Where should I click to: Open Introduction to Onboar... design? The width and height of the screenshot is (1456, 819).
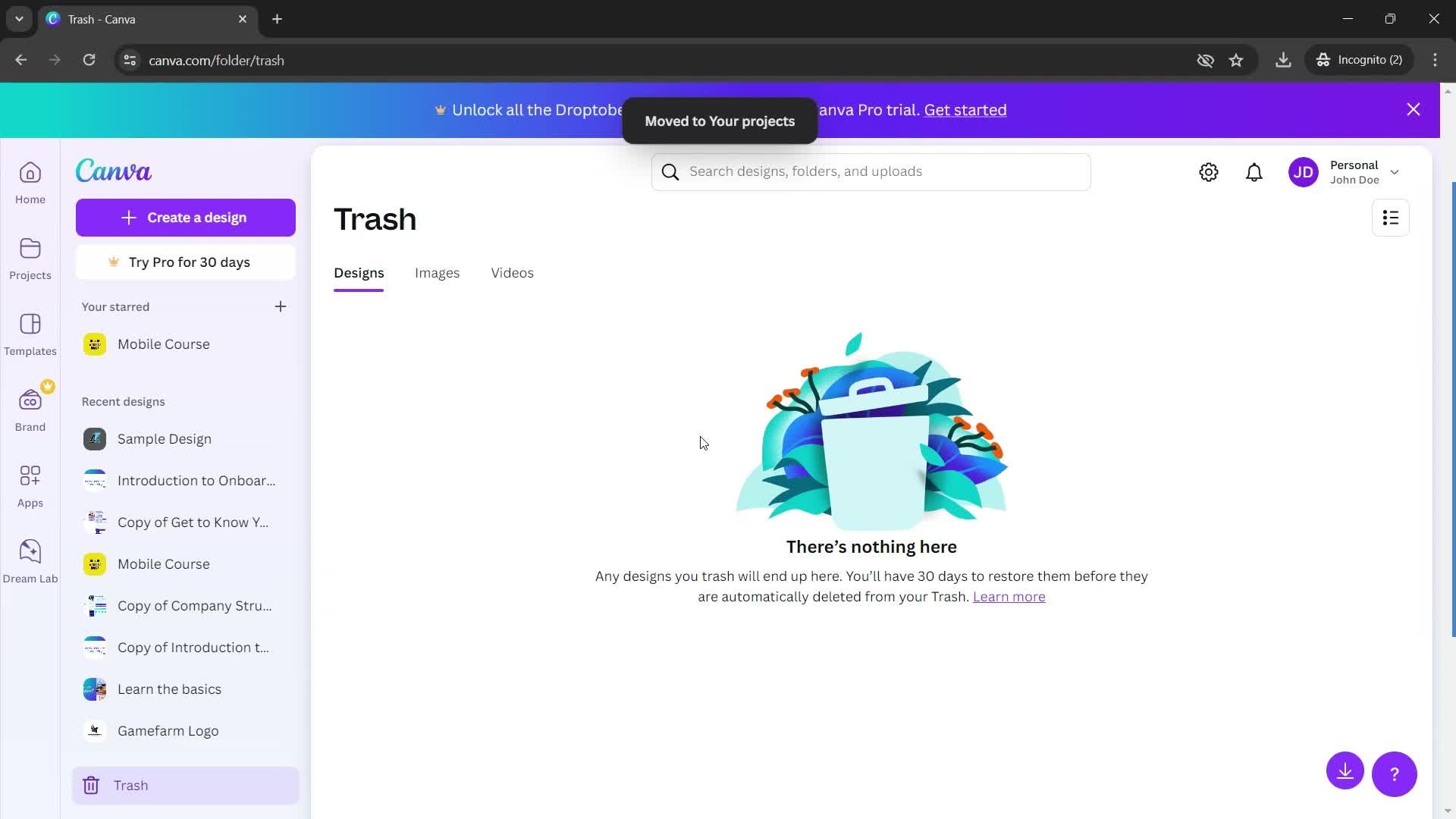coord(186,481)
